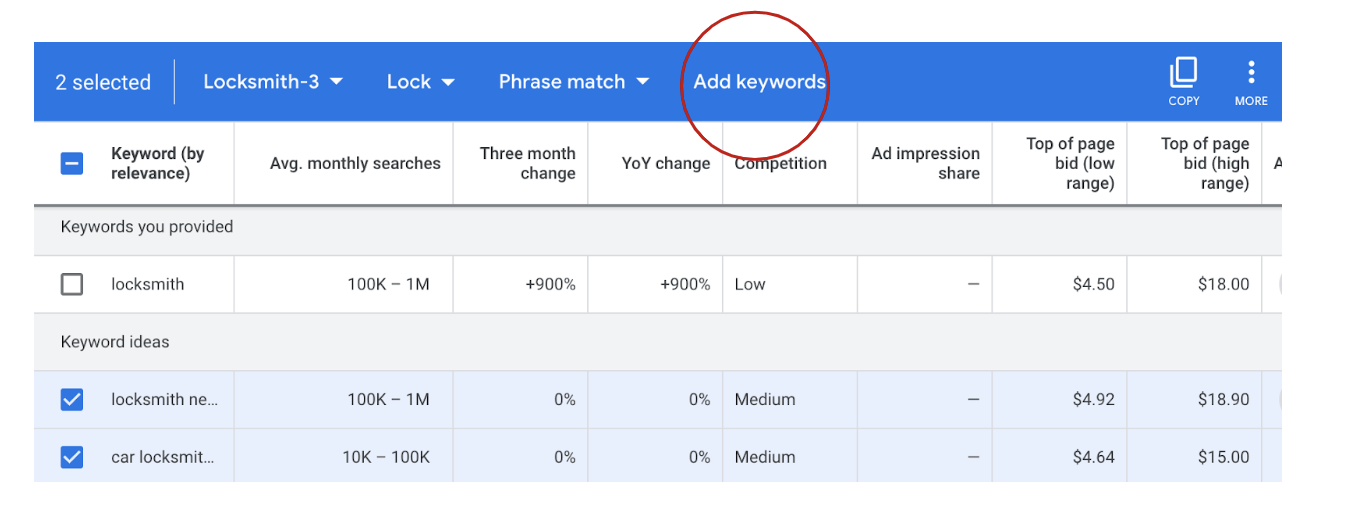1350x528 pixels.
Task: Click the Add keywords button
Action: [x=759, y=82]
